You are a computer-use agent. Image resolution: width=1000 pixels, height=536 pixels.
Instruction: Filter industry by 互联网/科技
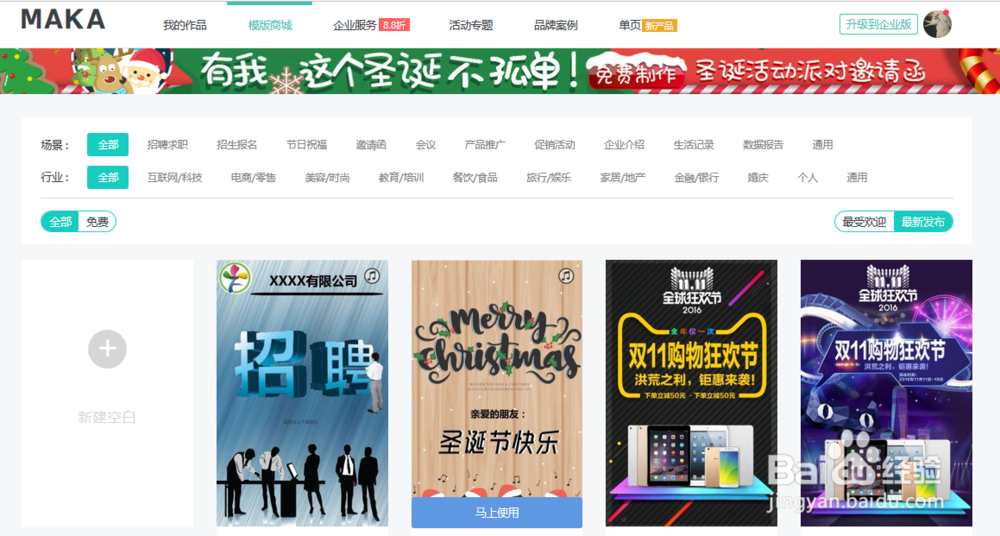tap(175, 177)
